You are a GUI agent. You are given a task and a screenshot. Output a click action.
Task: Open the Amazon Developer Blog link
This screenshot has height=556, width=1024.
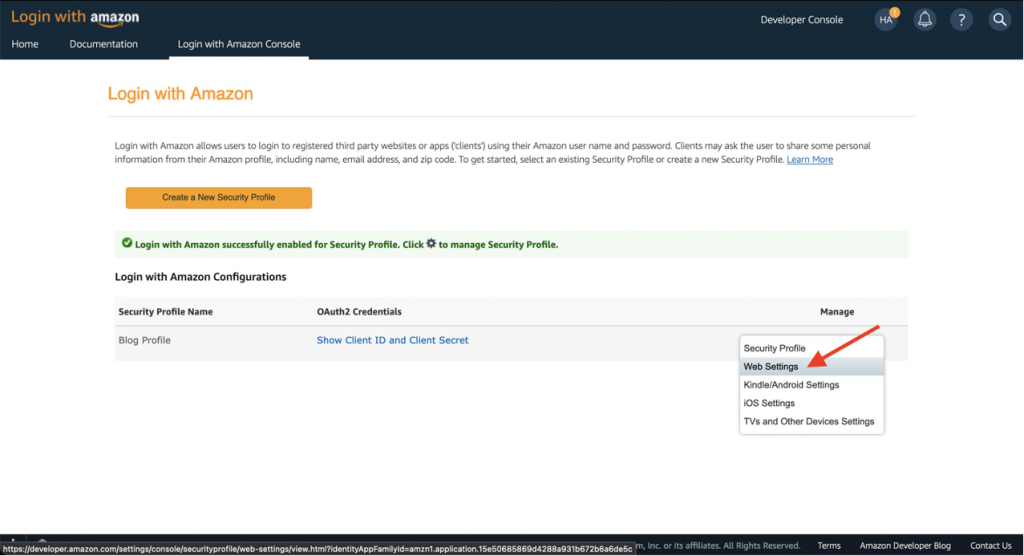pyautogui.click(x=905, y=546)
